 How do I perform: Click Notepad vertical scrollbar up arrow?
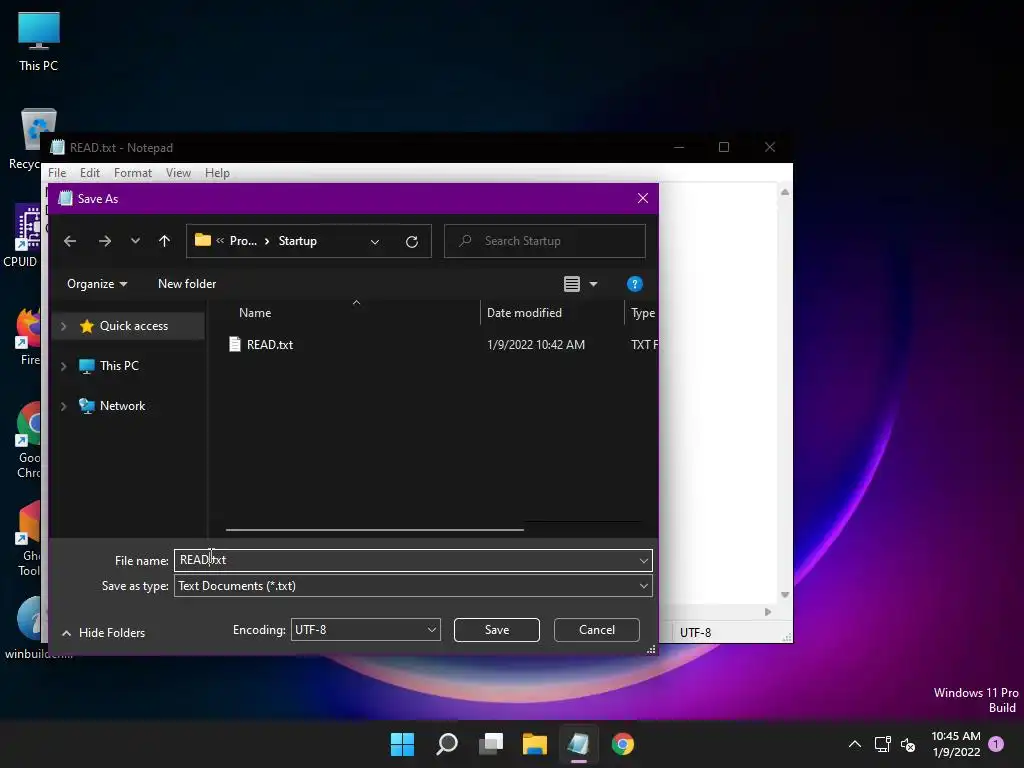coord(785,192)
